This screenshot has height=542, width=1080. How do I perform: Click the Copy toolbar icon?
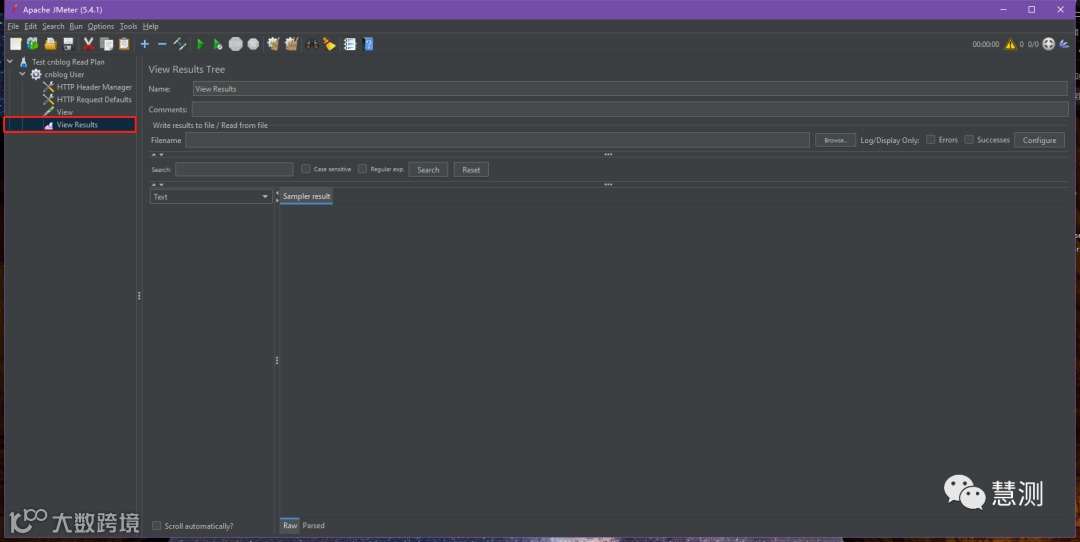click(107, 44)
